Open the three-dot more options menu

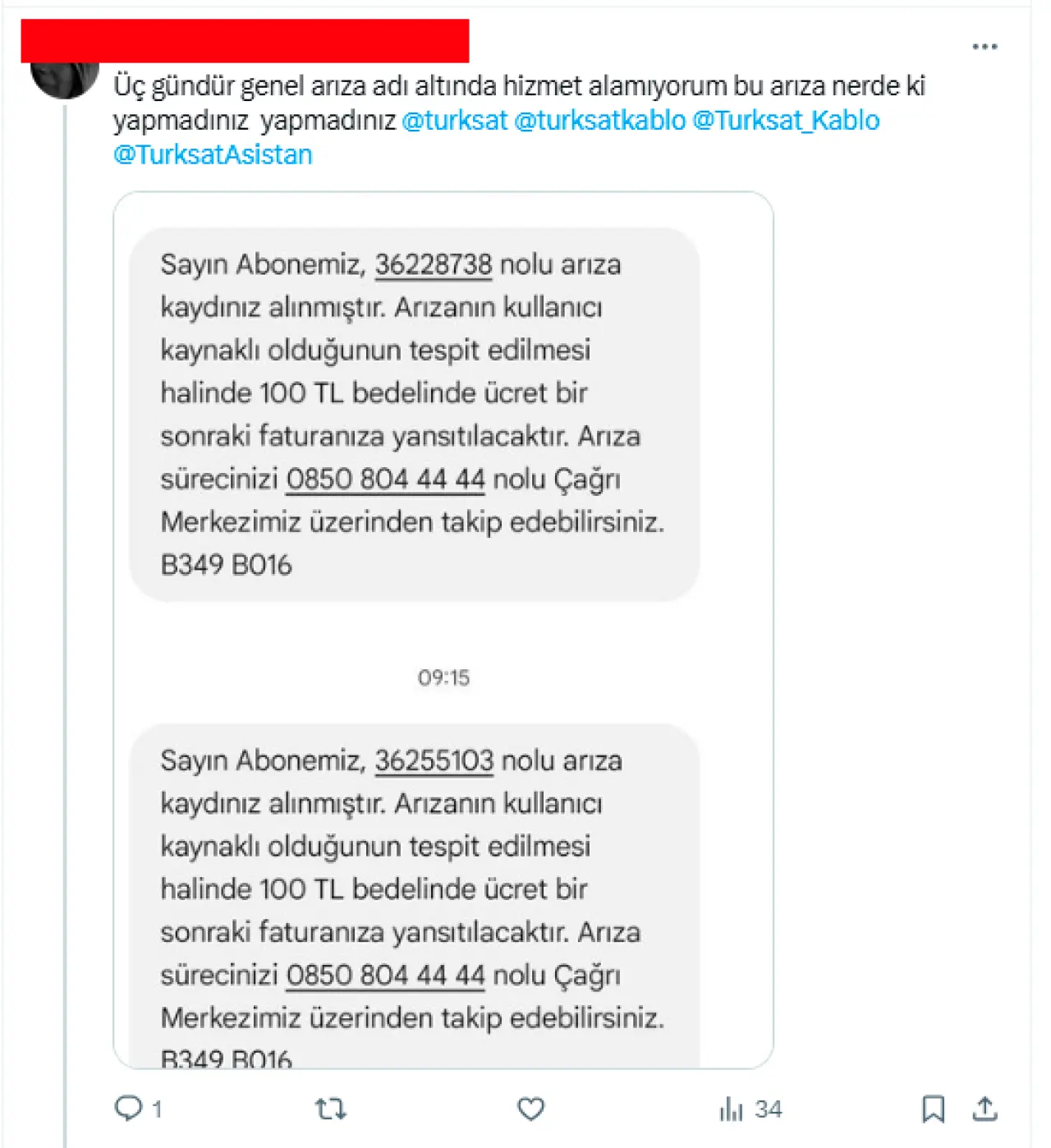pos(984,47)
